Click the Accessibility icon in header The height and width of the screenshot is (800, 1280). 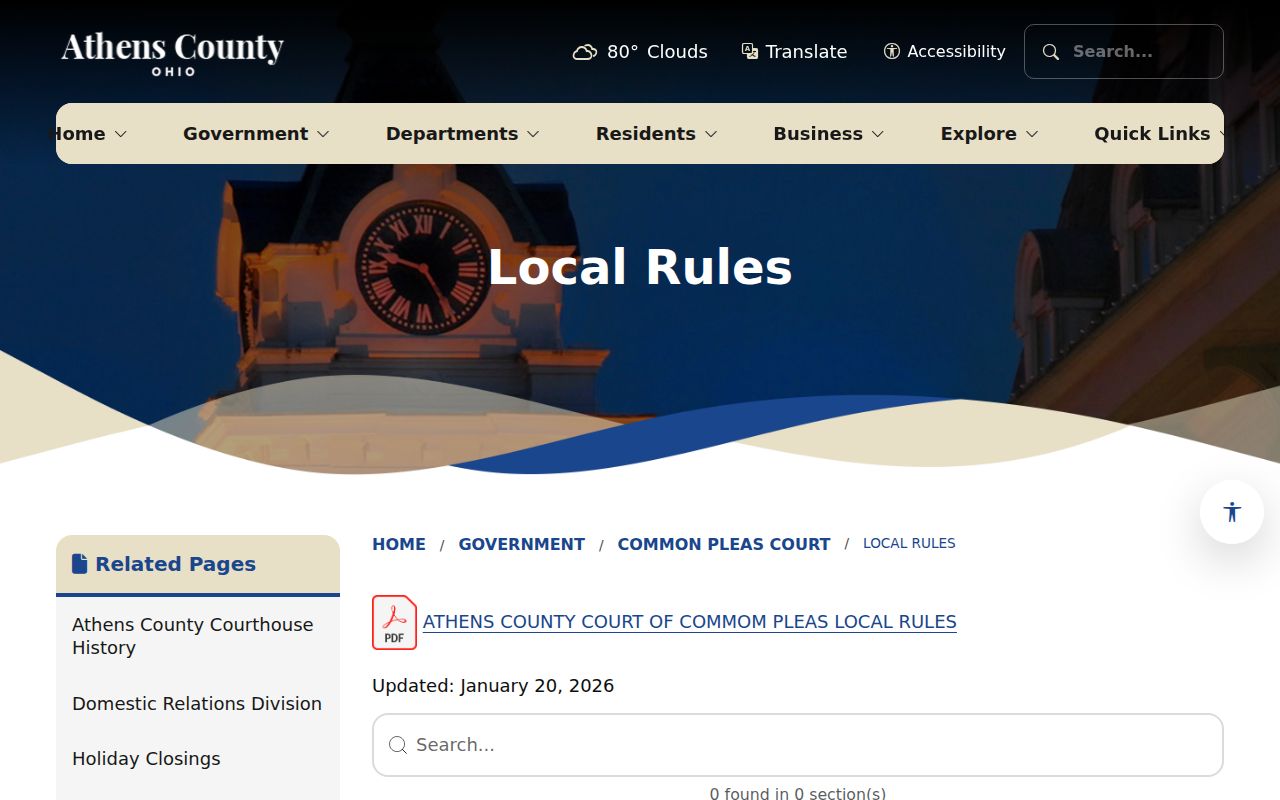[x=892, y=51]
